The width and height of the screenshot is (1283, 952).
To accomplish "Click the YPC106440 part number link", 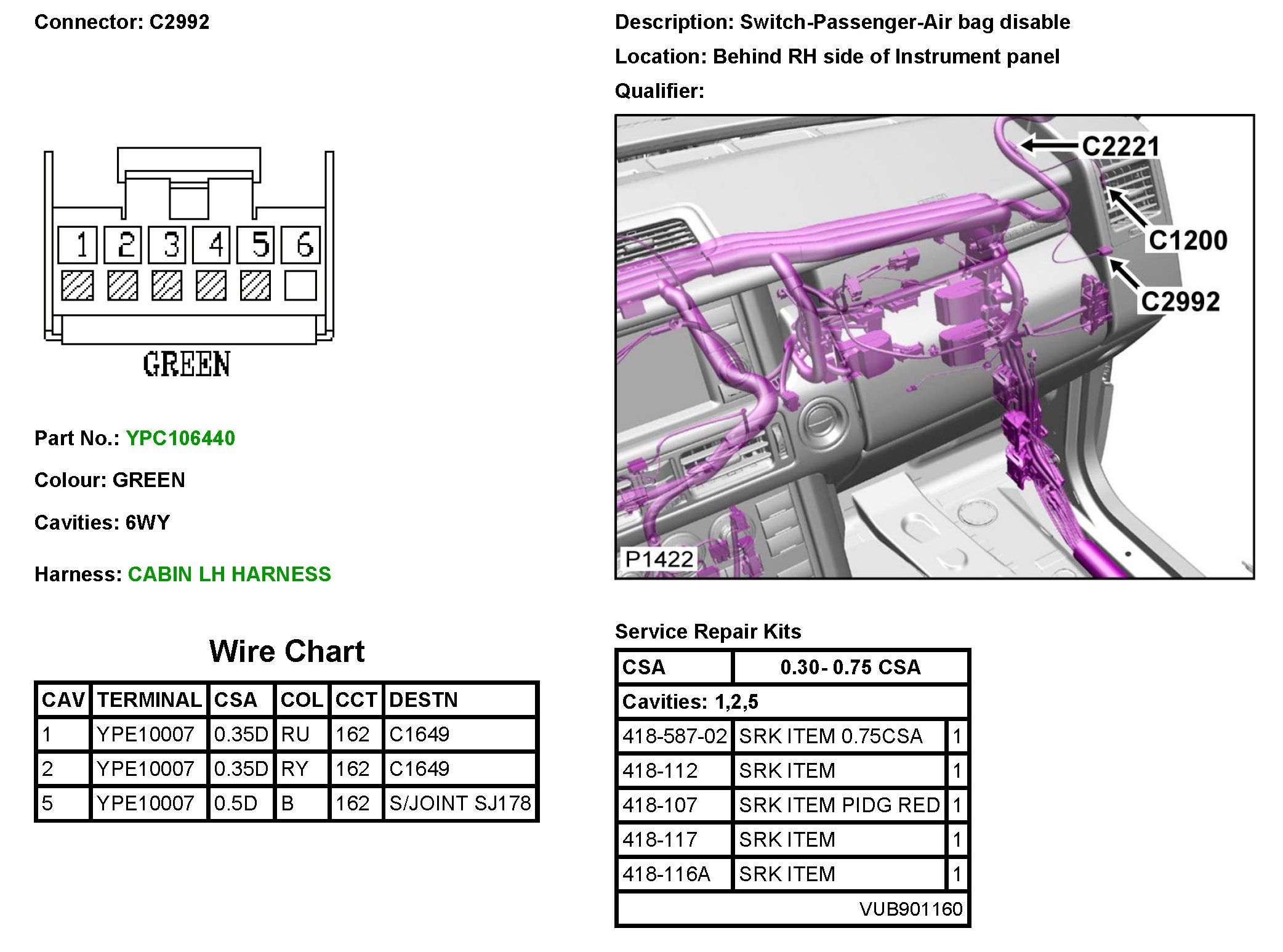I will (180, 438).
